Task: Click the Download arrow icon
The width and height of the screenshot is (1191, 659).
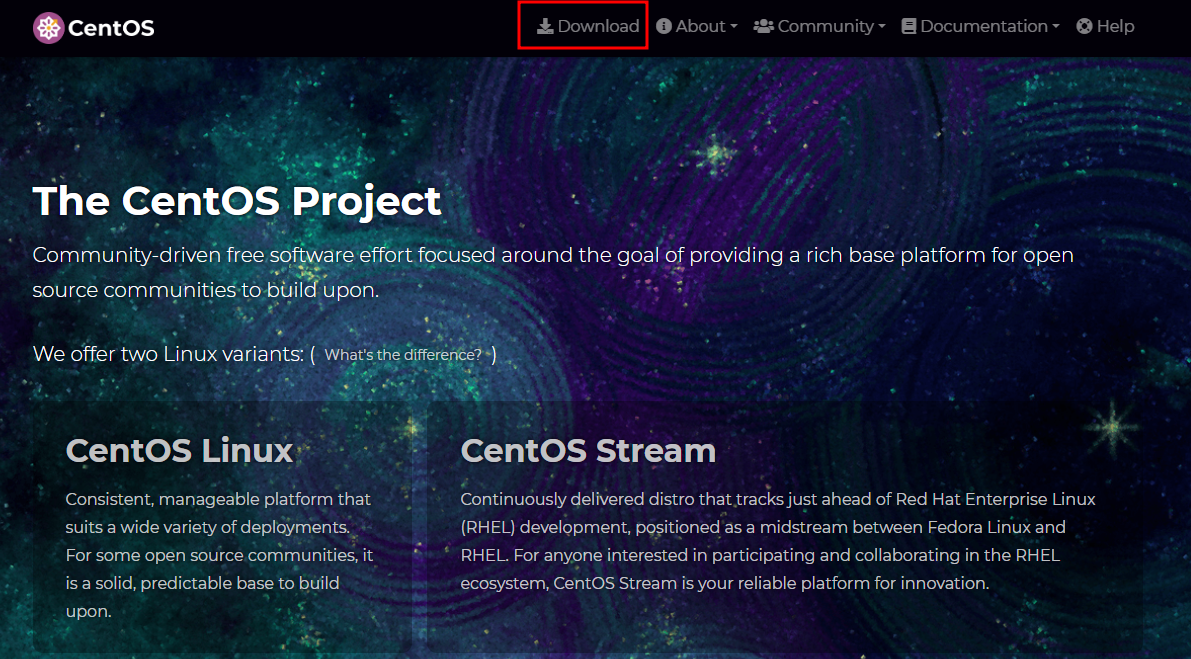Action: click(545, 27)
